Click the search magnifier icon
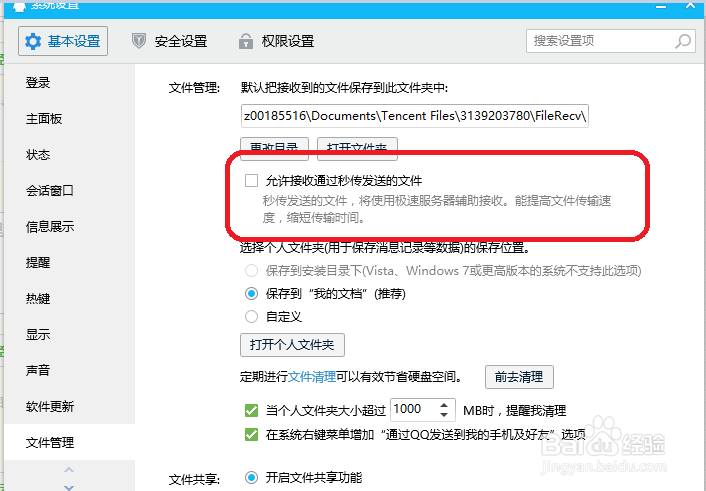The width and height of the screenshot is (706, 491). 683,41
